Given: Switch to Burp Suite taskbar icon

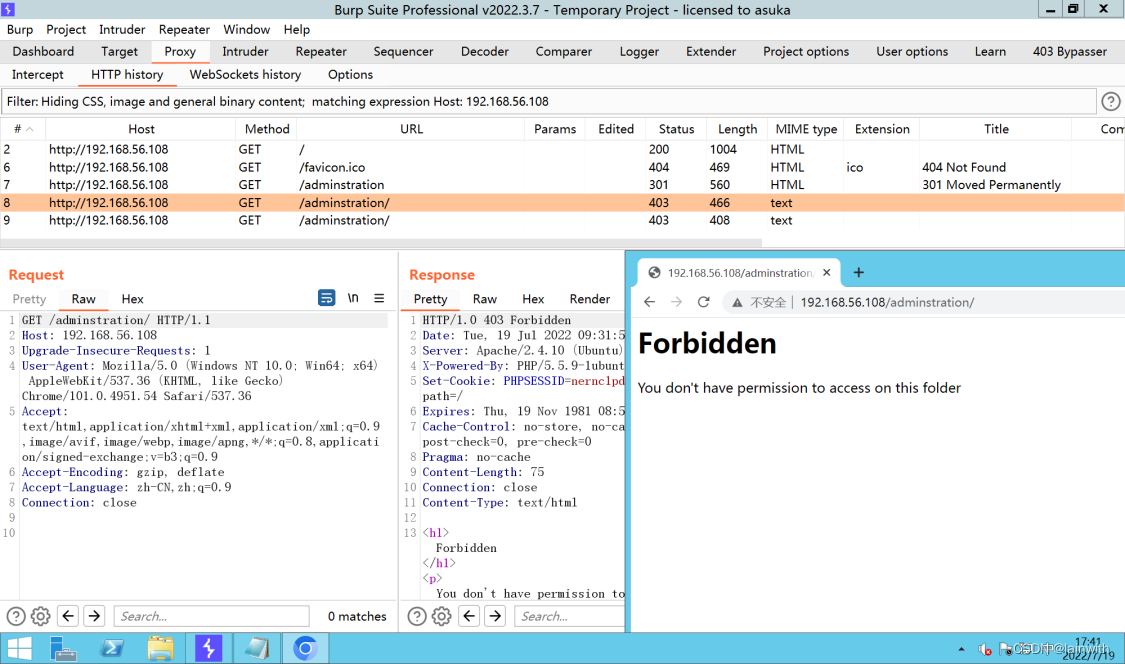Looking at the screenshot, I should coord(209,648).
